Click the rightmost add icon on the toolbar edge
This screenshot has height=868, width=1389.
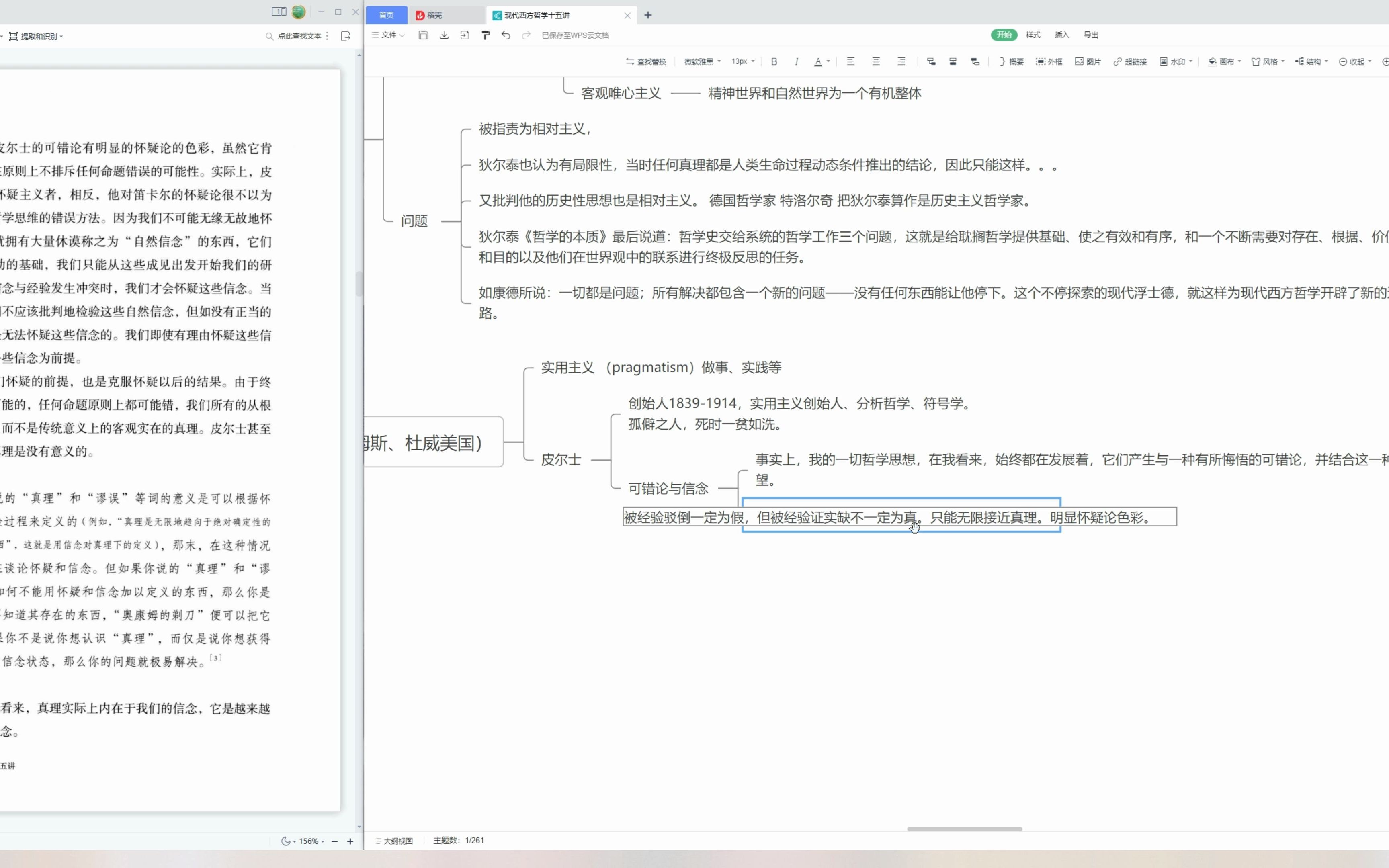coord(1385,61)
